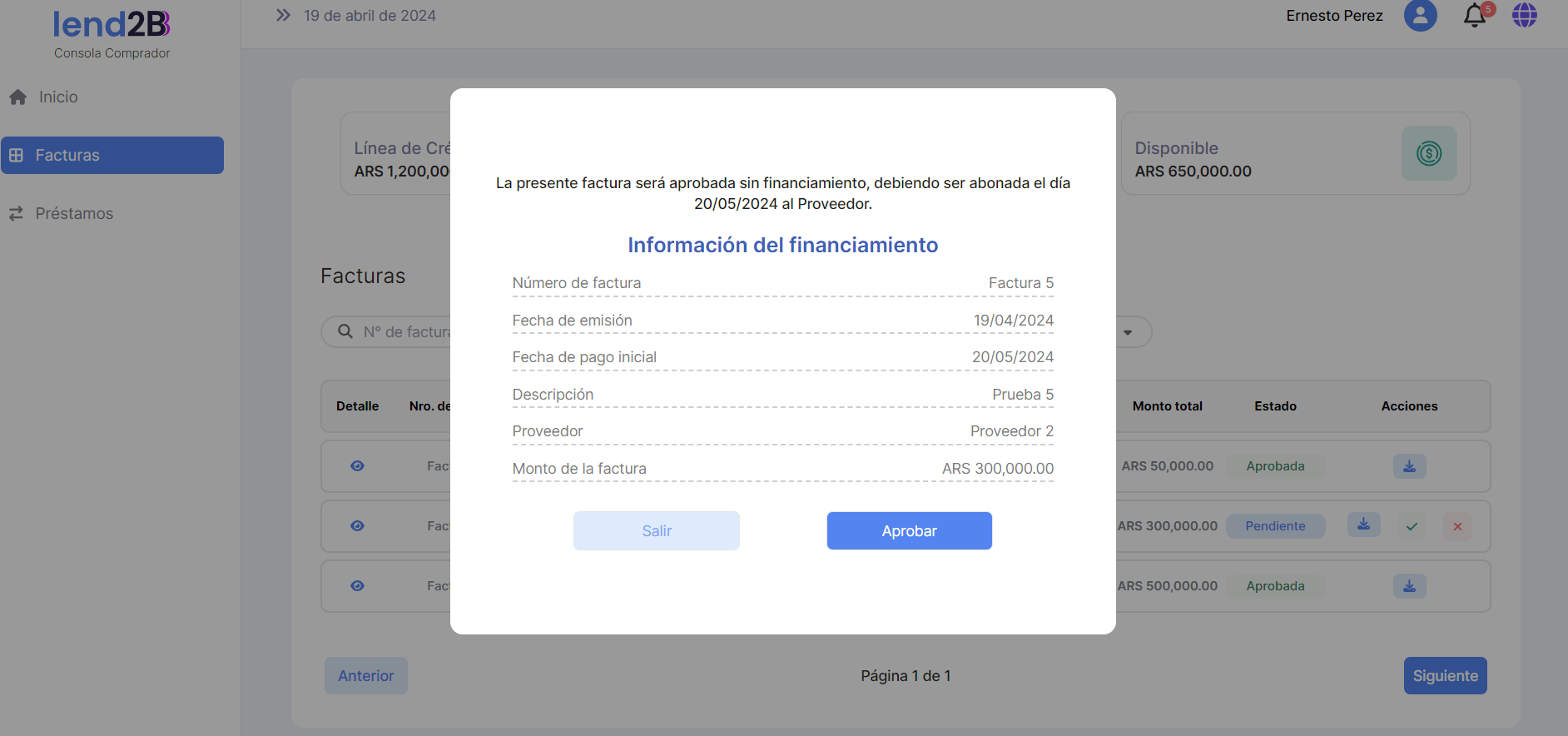View details of second invoice row

pos(357,526)
